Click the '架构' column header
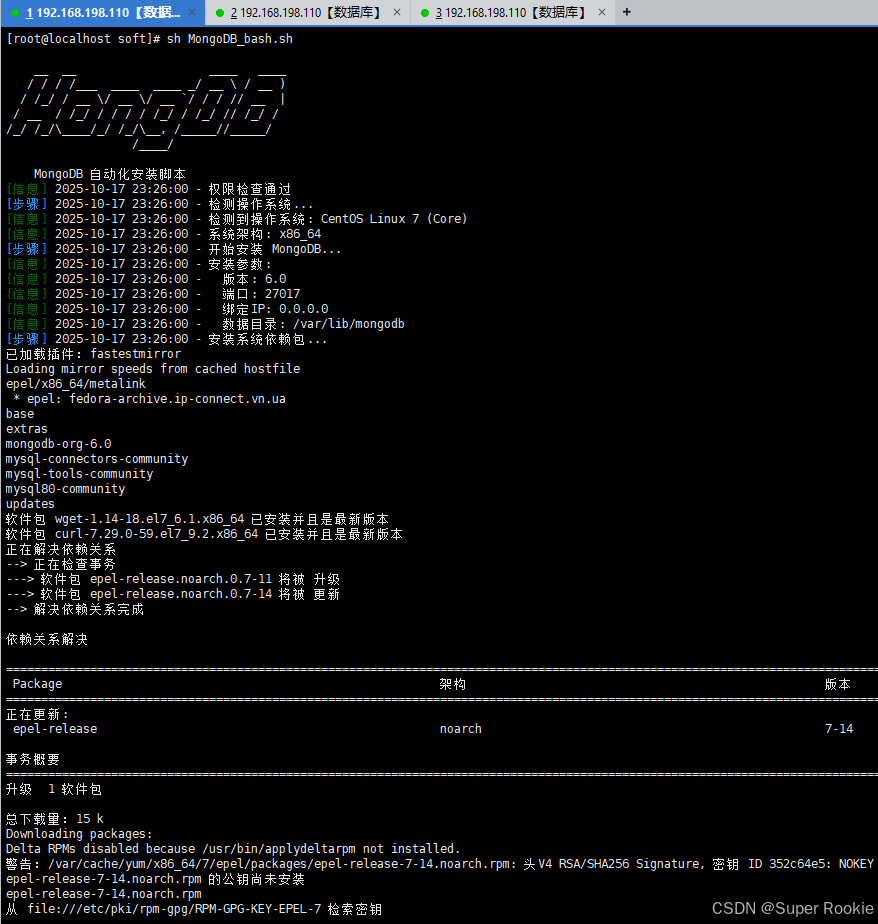Image resolution: width=878 pixels, height=924 pixels. pyautogui.click(x=453, y=684)
